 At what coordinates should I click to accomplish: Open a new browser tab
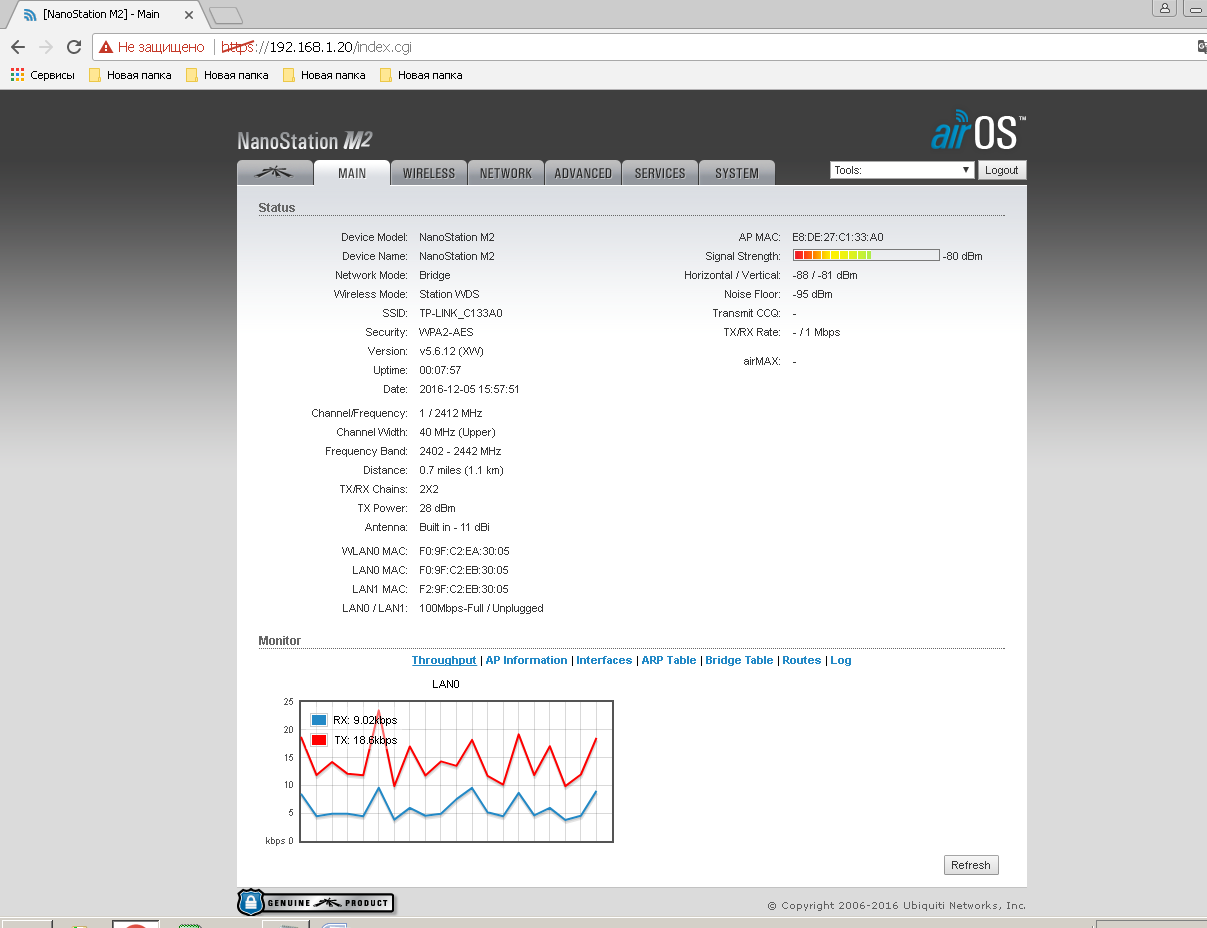[227, 15]
